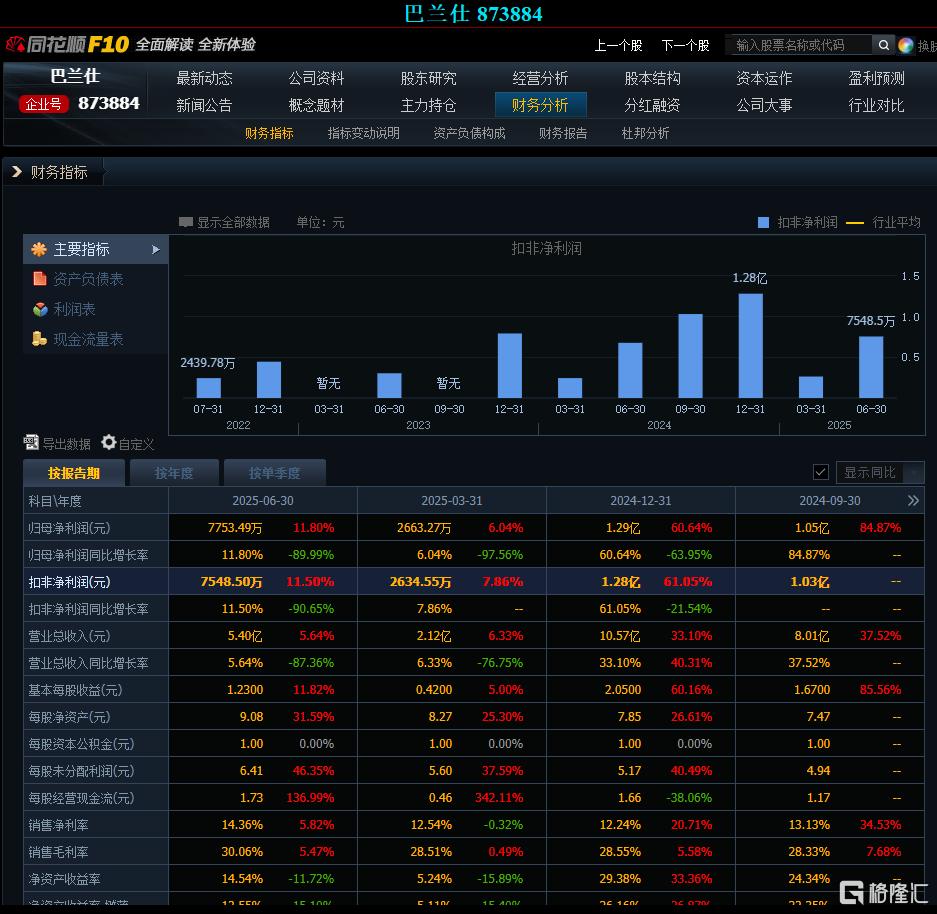Open the 分红融资 menu item
The image size is (937, 914).
[653, 106]
